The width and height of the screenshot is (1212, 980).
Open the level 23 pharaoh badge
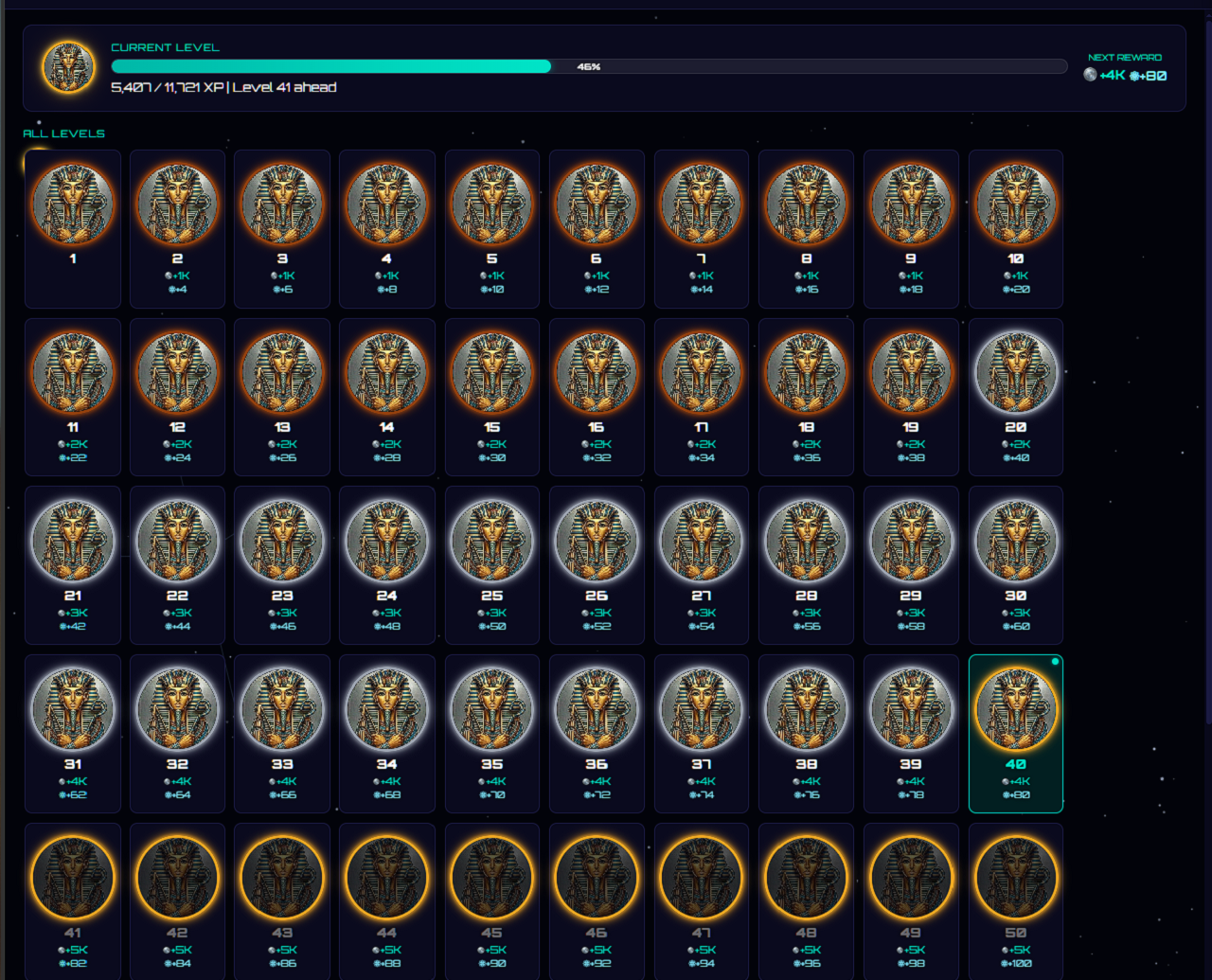pyautogui.click(x=282, y=542)
